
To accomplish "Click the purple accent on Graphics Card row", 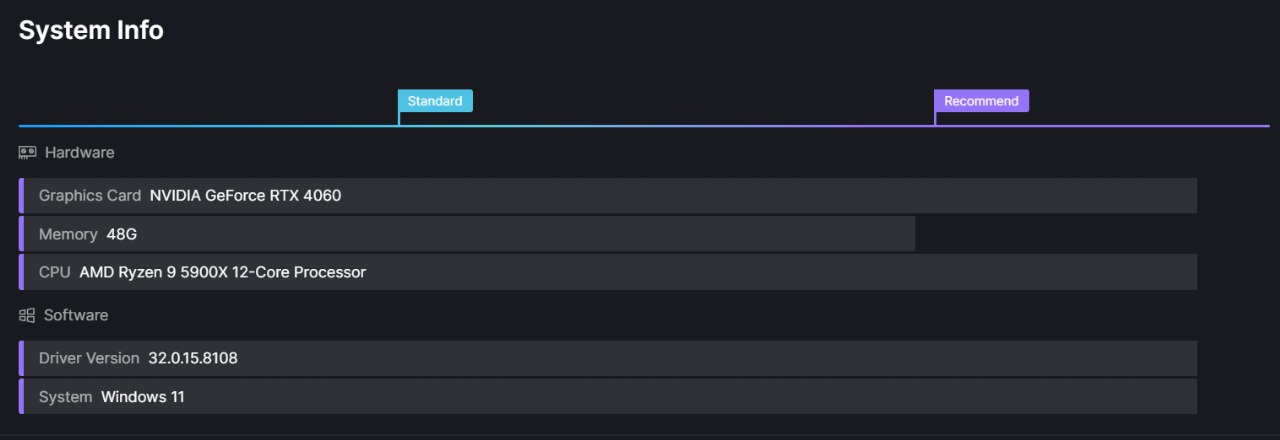I will pos(21,196).
